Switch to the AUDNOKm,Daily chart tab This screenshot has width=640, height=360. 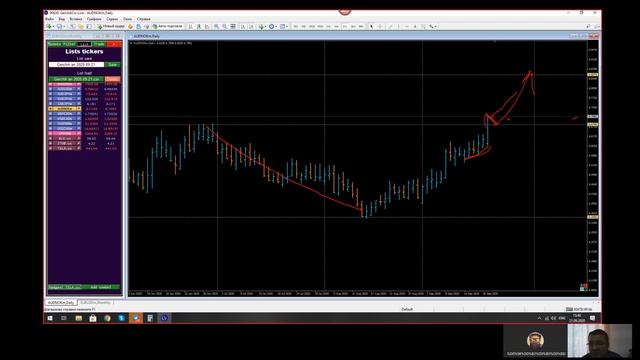(x=61, y=303)
